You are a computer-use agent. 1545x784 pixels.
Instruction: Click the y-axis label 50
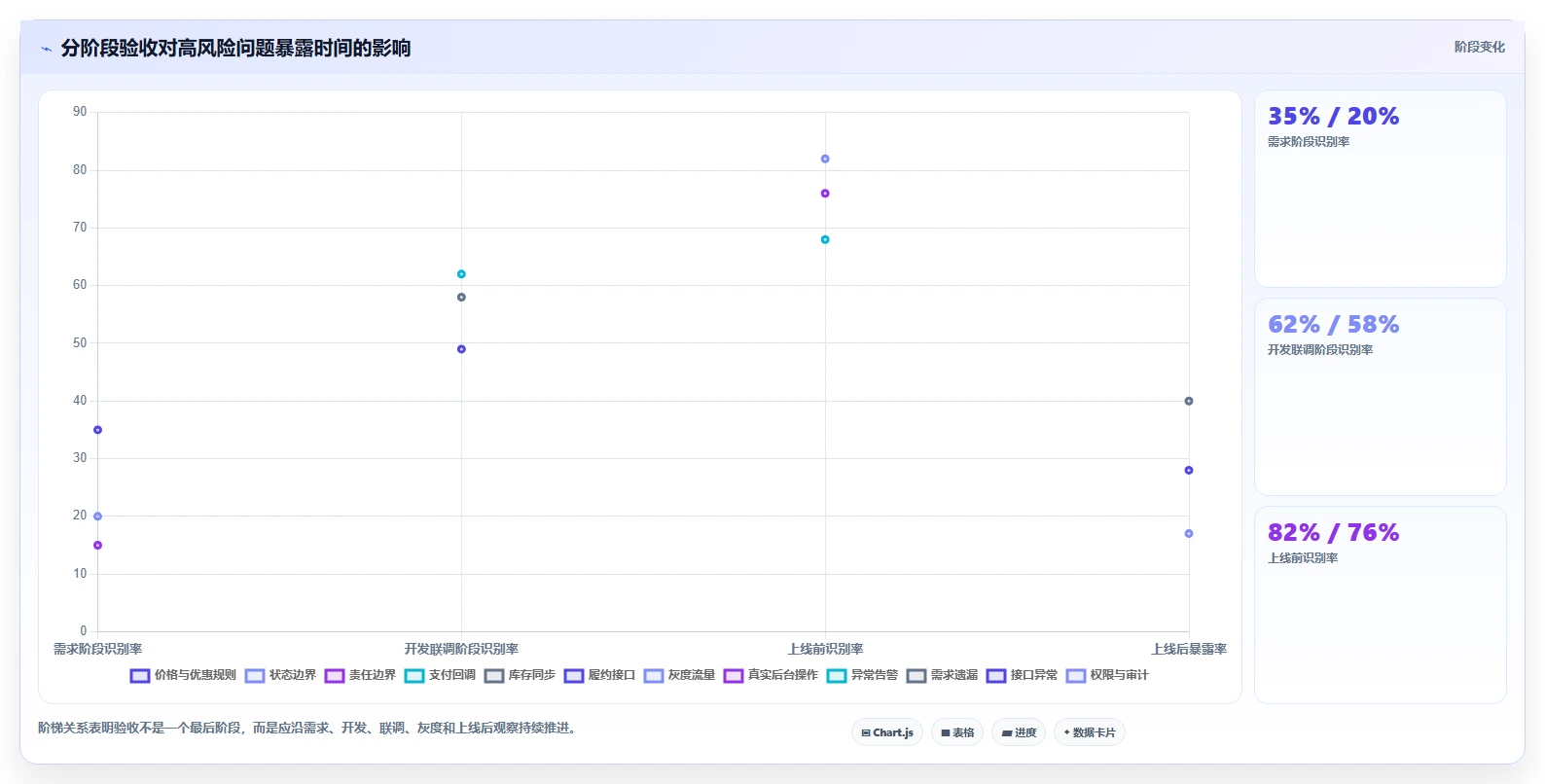(x=80, y=343)
